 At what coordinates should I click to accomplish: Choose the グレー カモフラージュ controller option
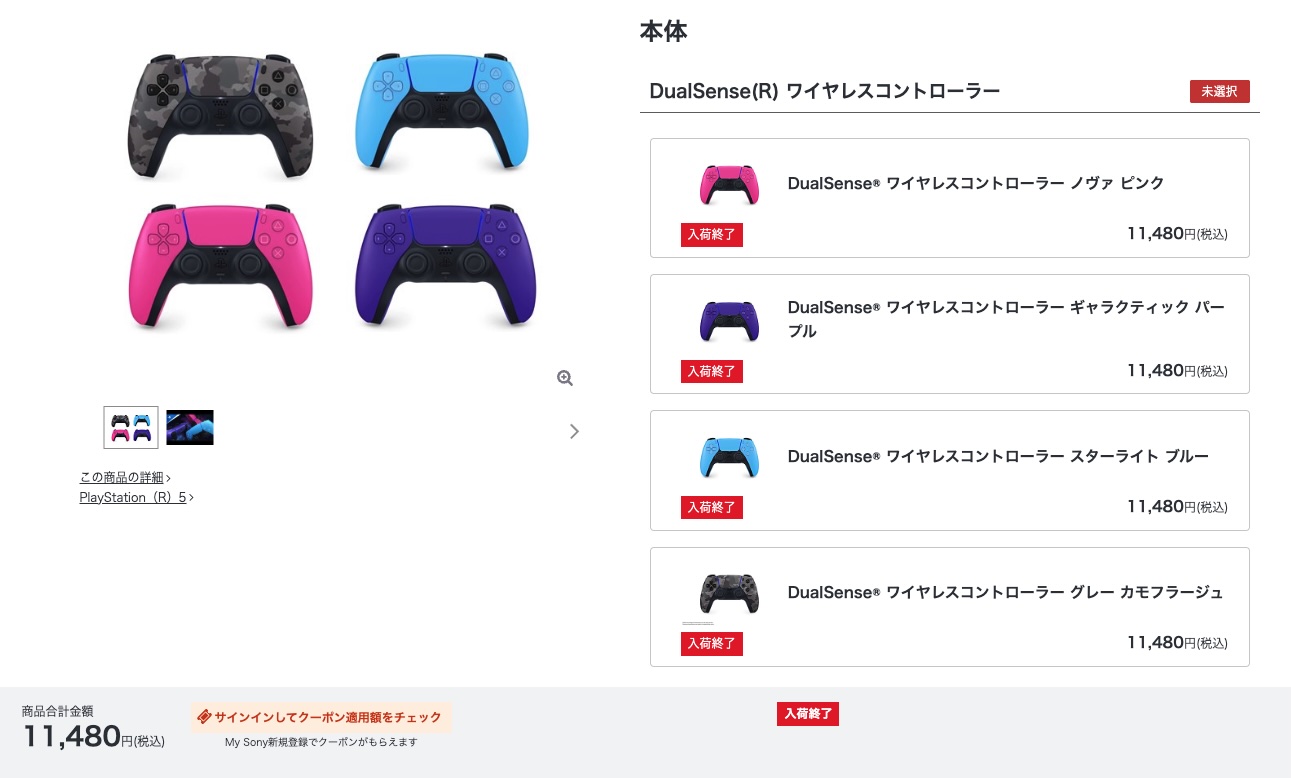[x=950, y=607]
